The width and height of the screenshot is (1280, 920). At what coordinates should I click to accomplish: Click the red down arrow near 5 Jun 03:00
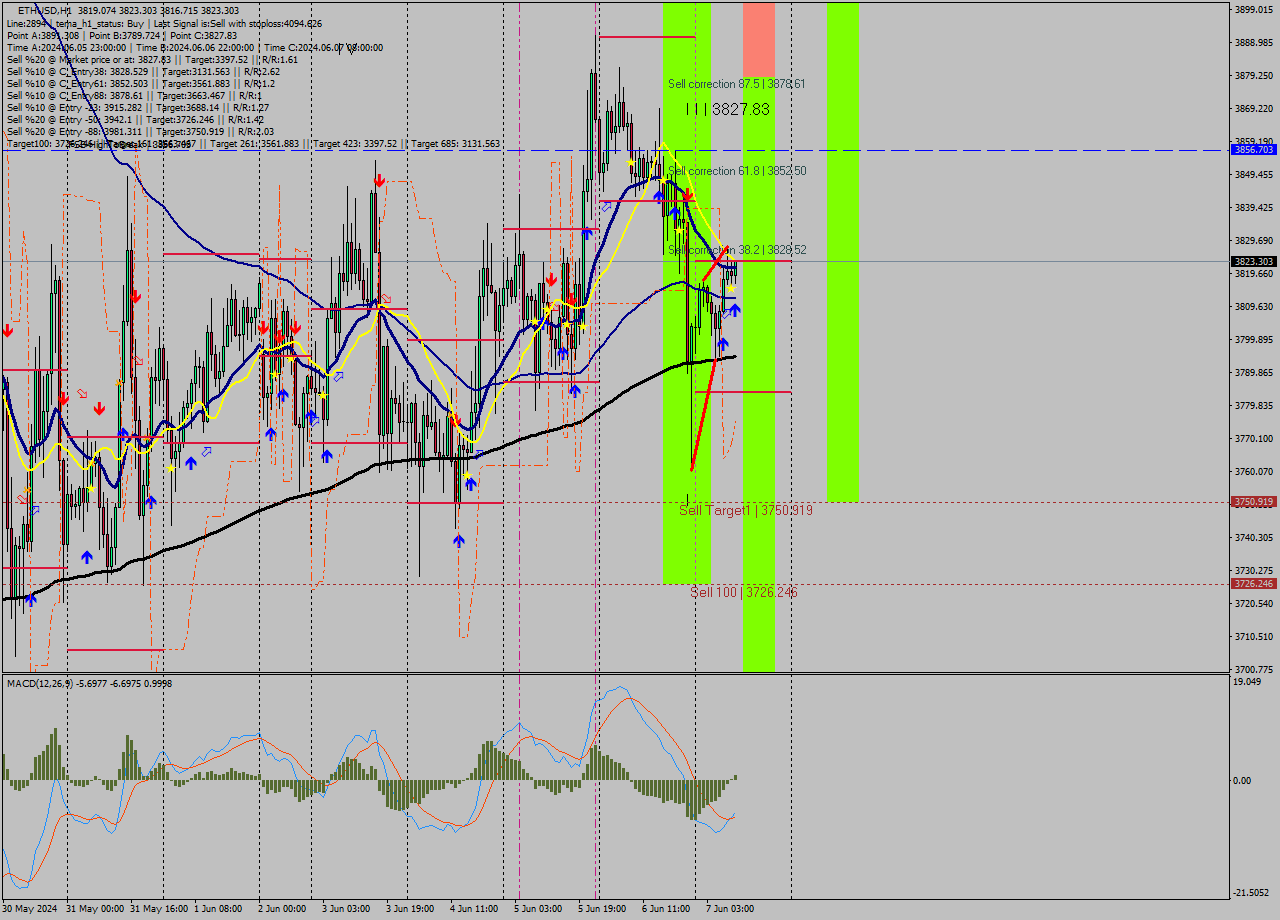[552, 279]
